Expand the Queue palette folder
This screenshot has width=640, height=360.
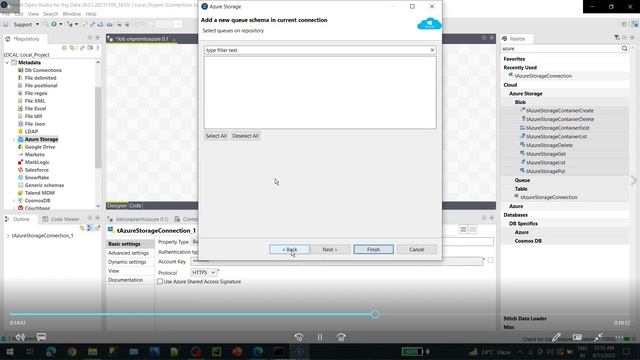click(x=522, y=180)
